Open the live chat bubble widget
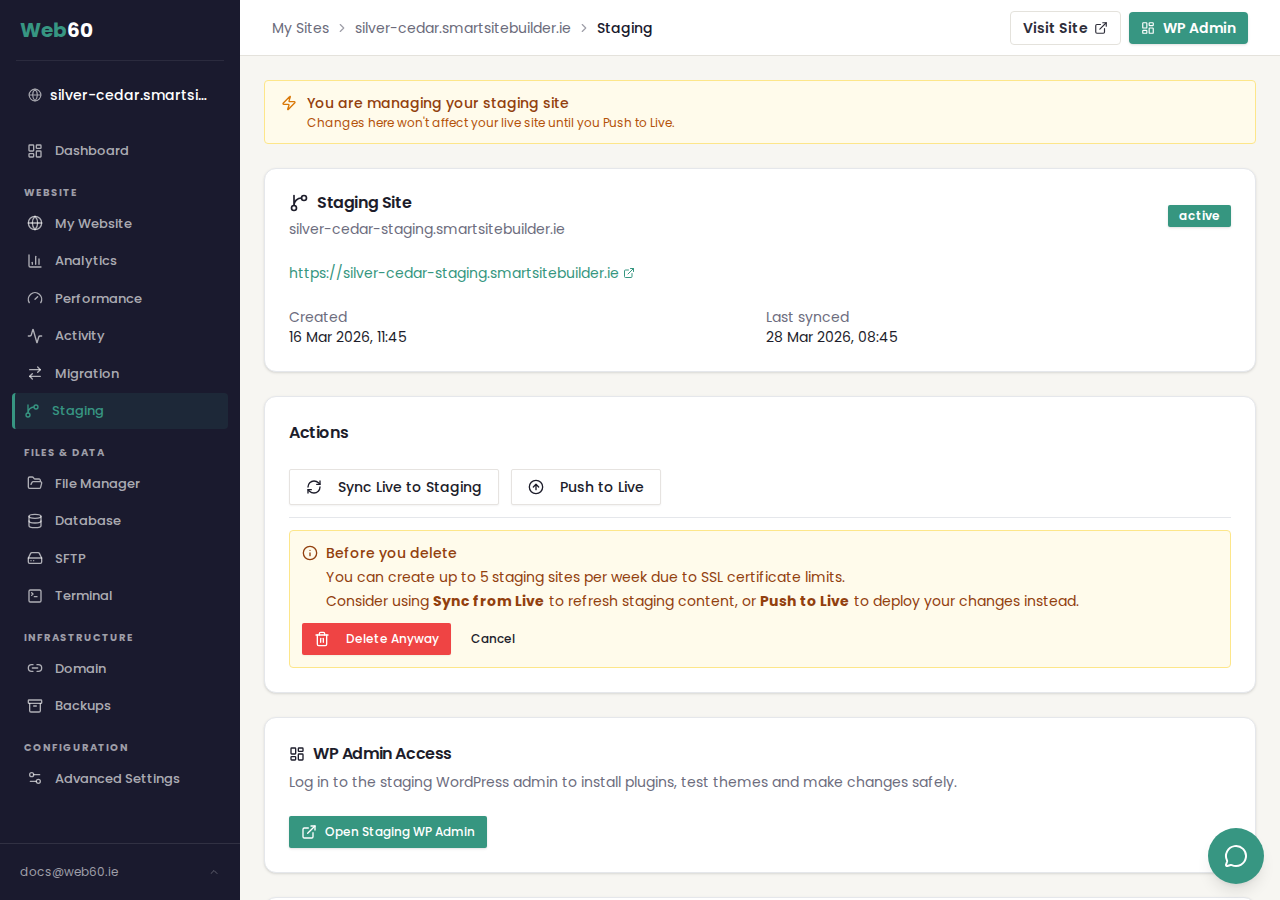The image size is (1280, 900). coord(1235,856)
